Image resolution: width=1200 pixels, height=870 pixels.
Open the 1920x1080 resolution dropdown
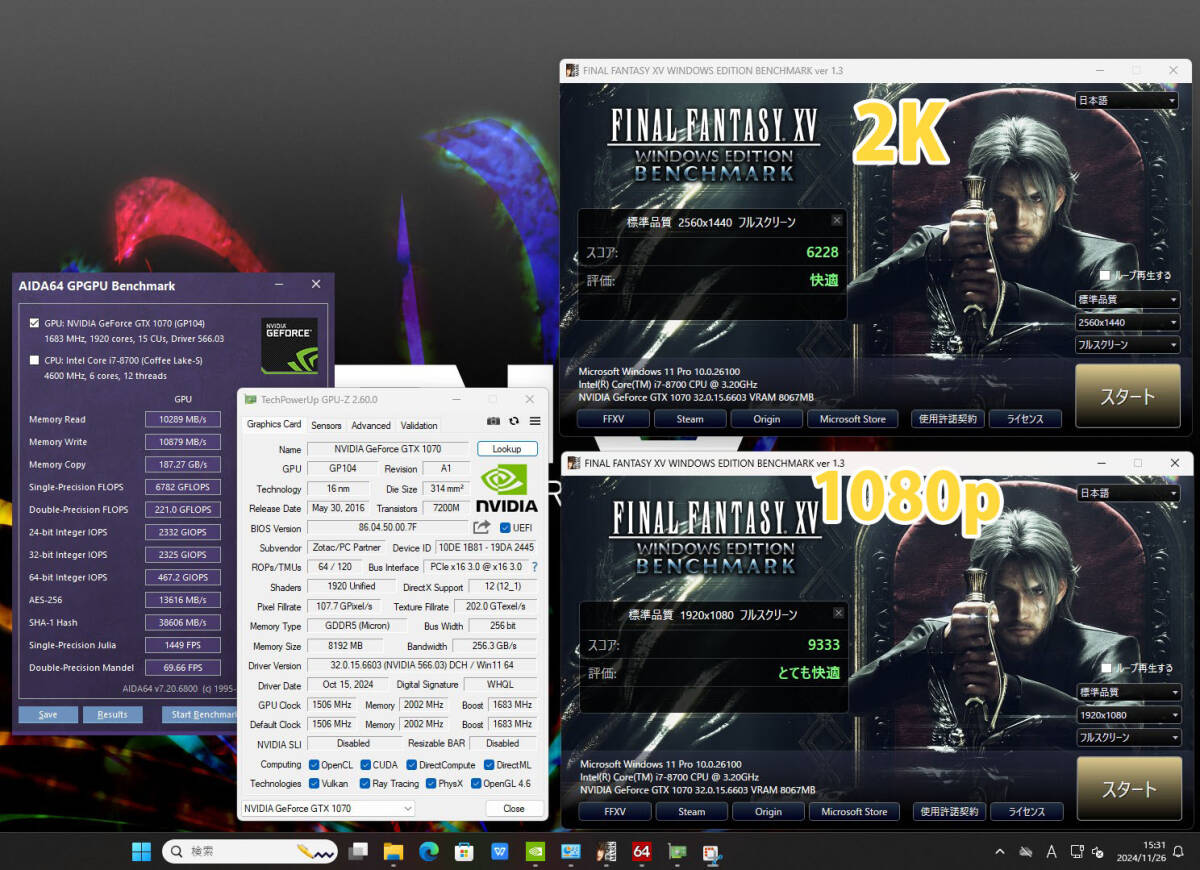(1128, 715)
